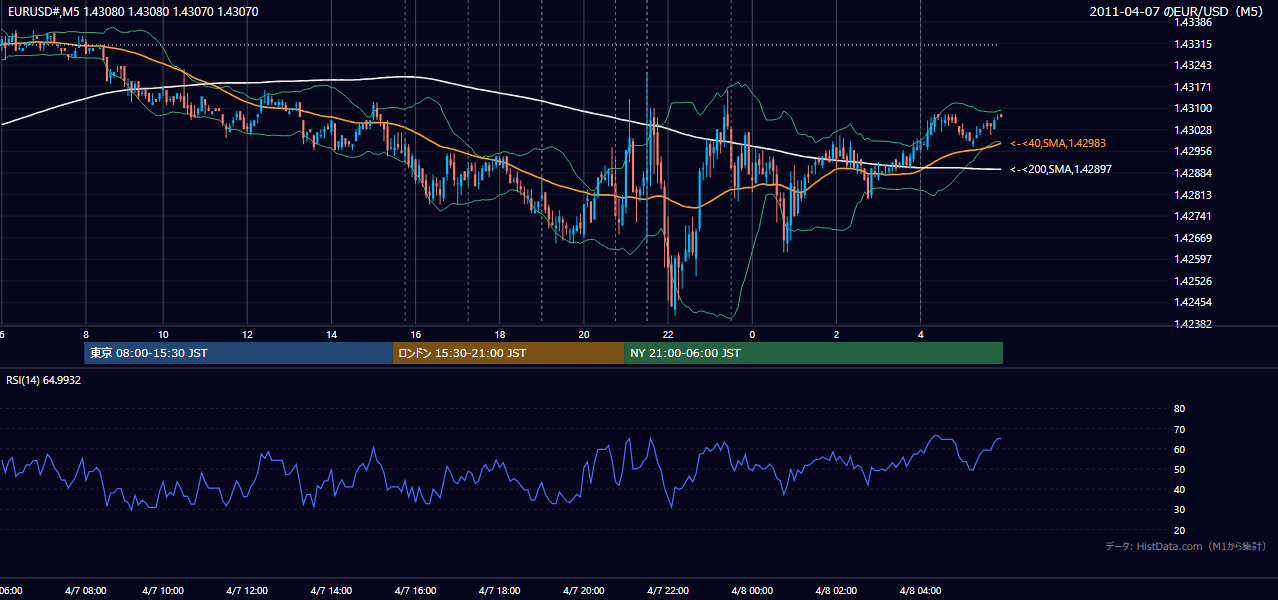The image size is (1278, 600).
Task: Click price axis label 1.43171
Action: (x=1192, y=87)
